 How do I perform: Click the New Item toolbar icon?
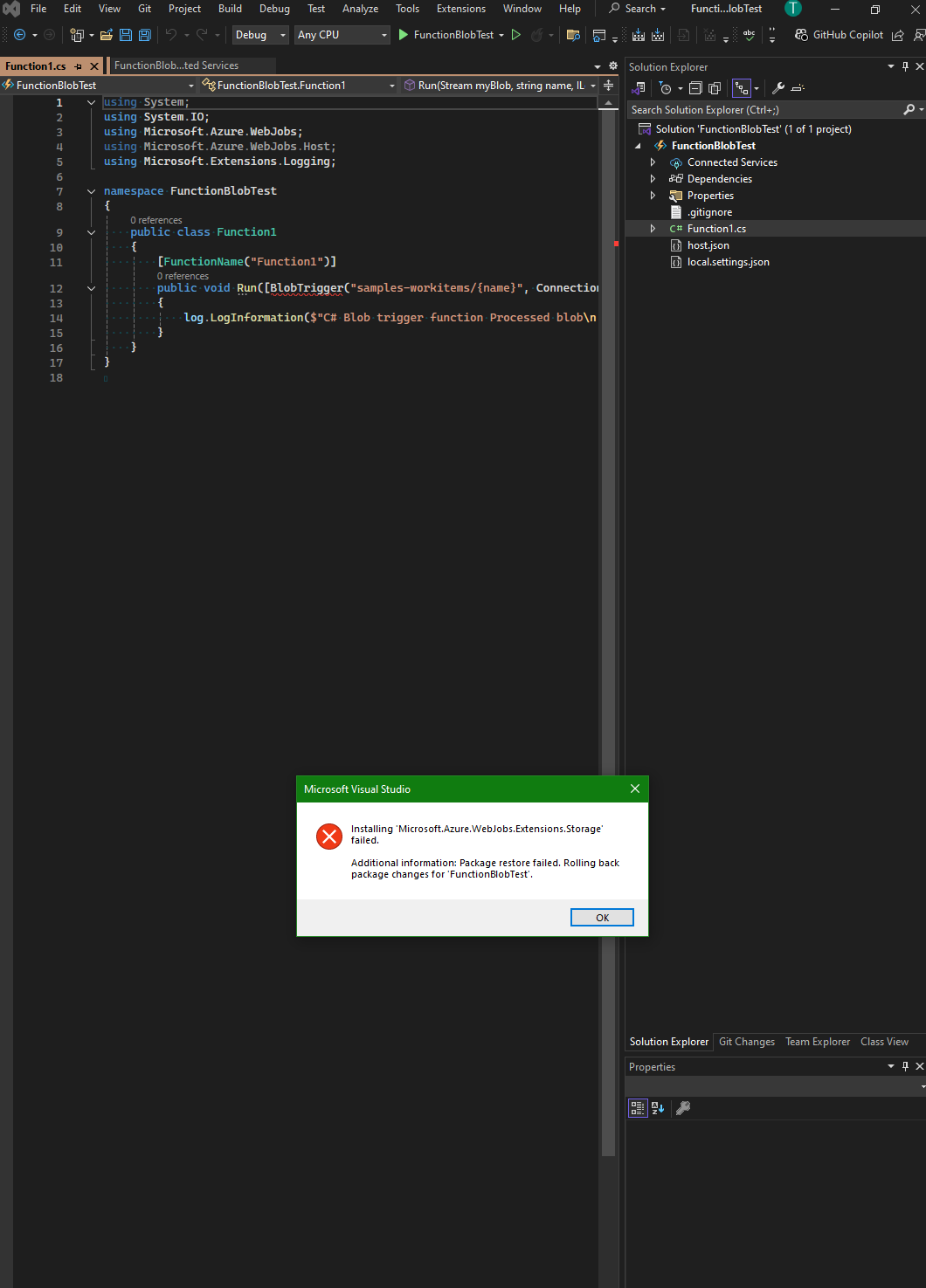(77, 35)
